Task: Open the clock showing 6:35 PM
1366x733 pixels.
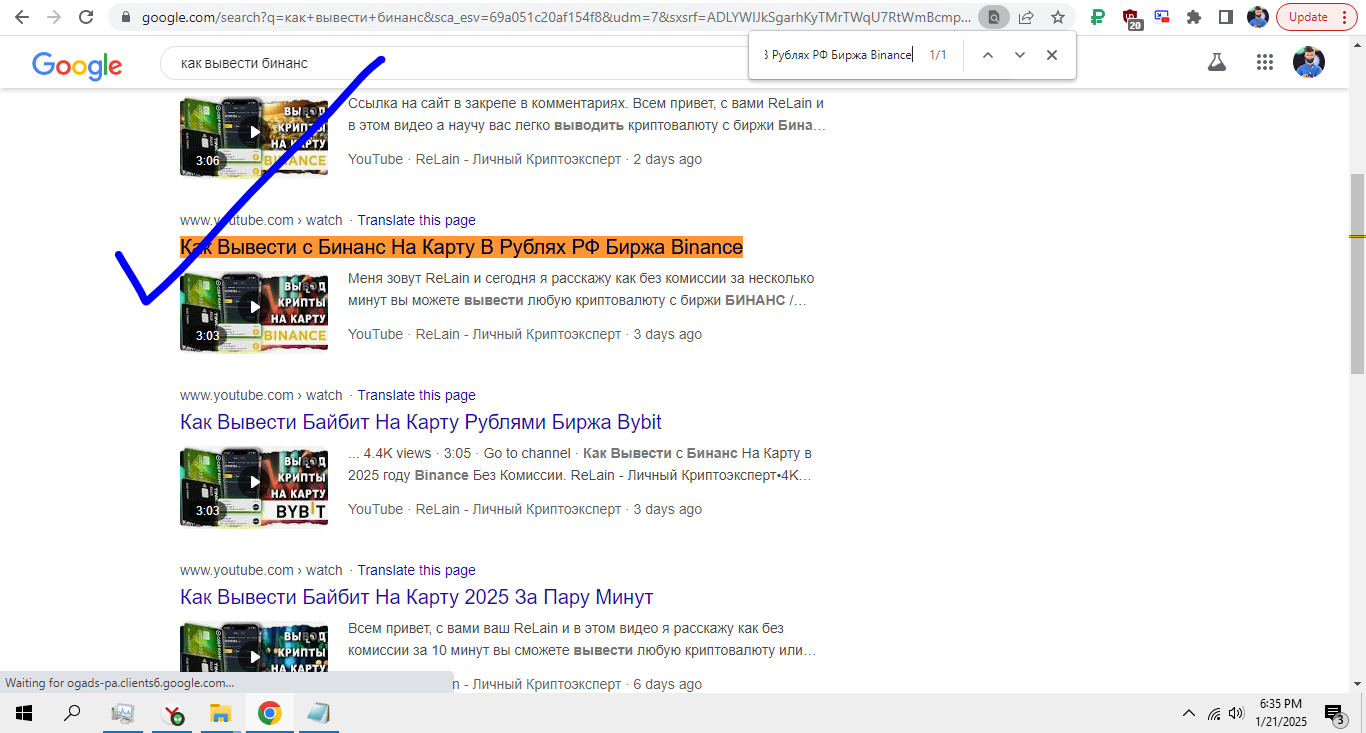Action: pos(1281,713)
